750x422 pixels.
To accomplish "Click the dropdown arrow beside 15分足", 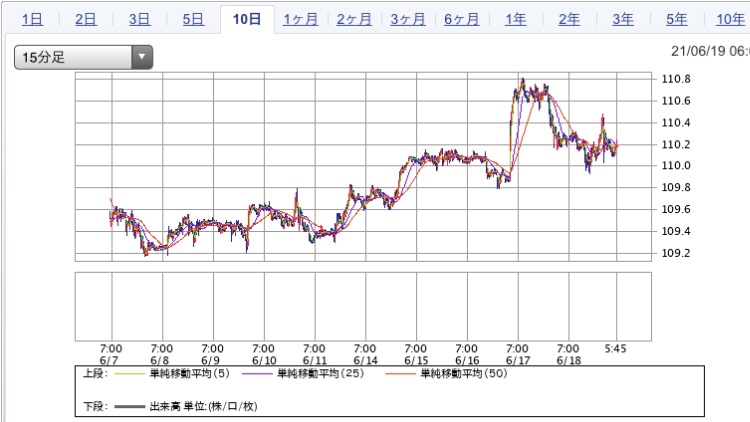I will (142, 57).
